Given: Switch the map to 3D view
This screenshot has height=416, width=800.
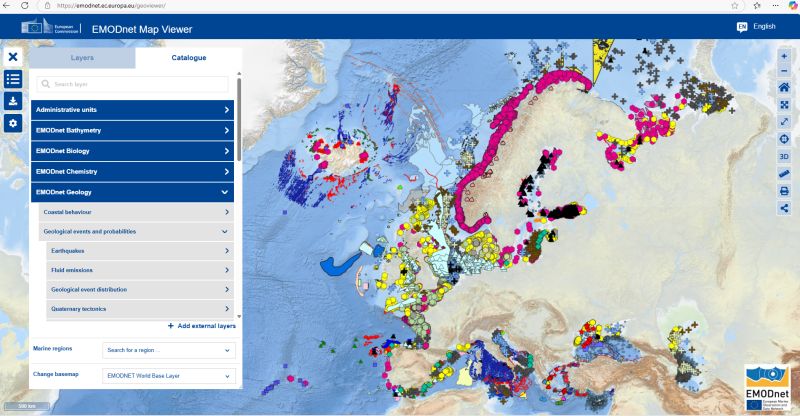Looking at the screenshot, I should (x=784, y=156).
